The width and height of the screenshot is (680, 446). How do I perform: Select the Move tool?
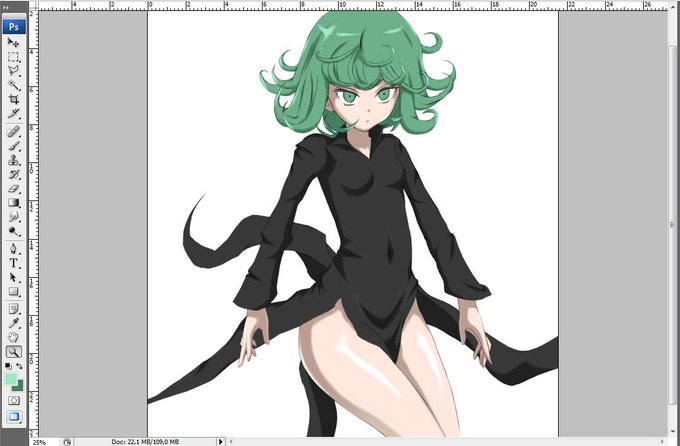(13, 43)
